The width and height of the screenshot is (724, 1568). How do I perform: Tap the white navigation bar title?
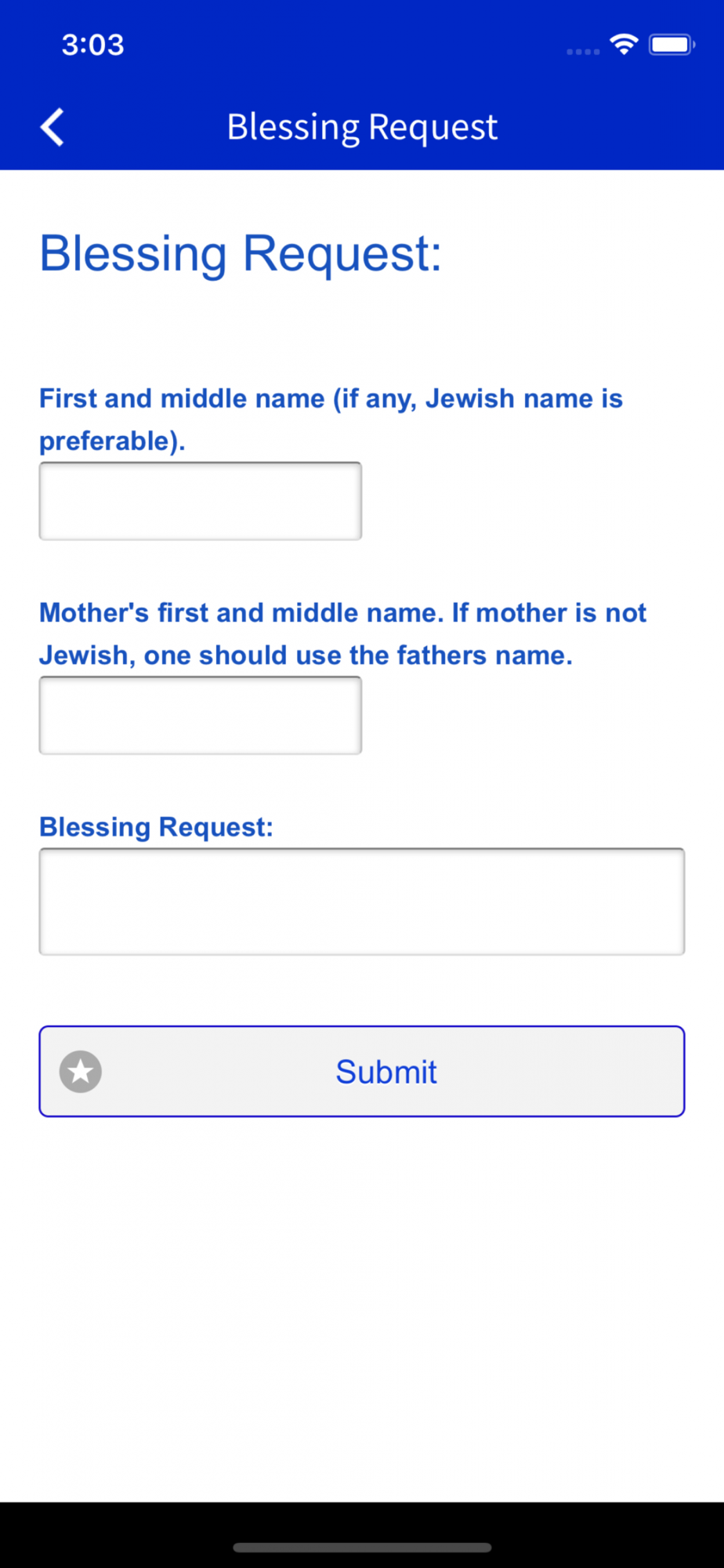point(362,127)
